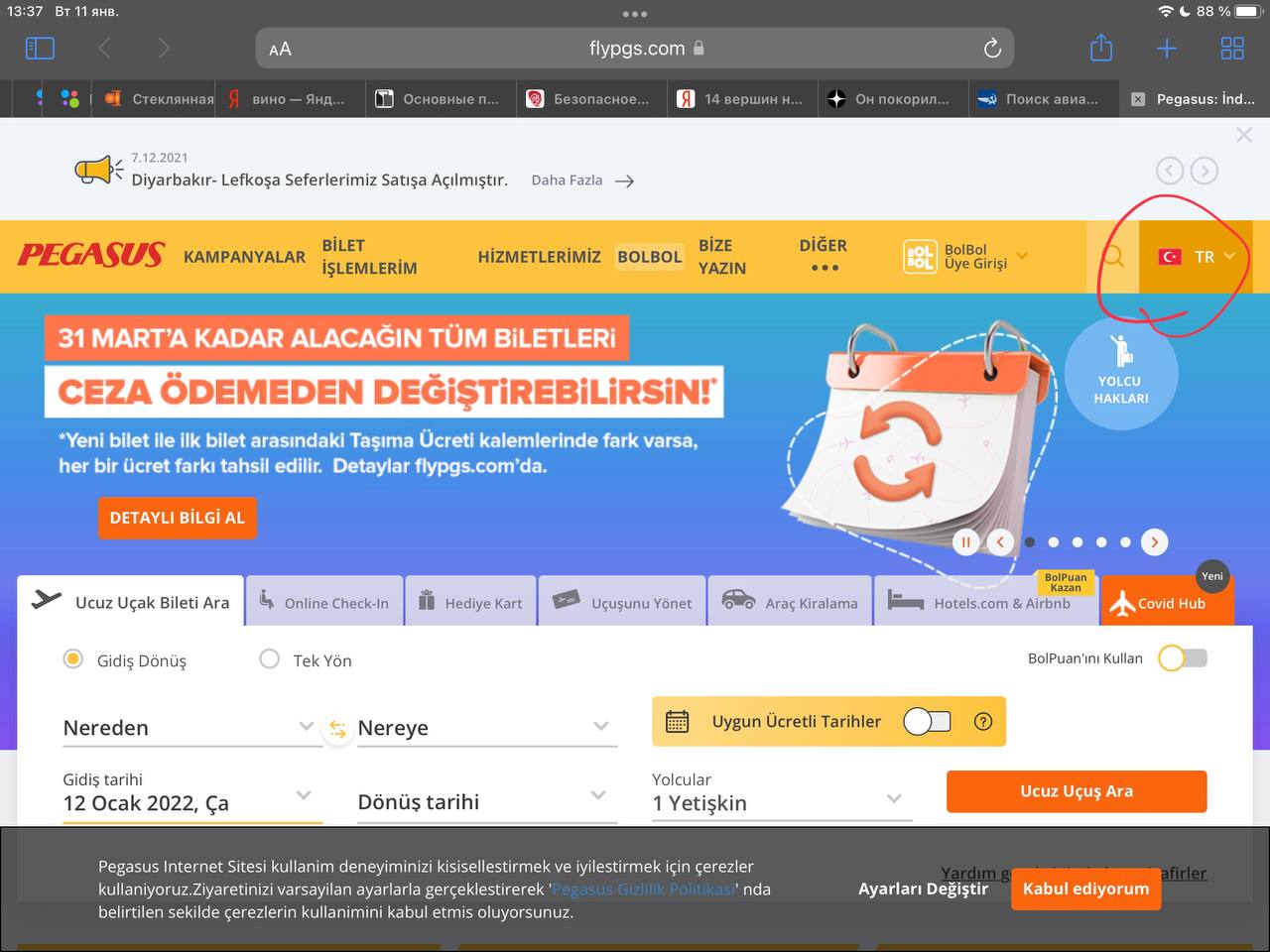
Task: Click Ucuz Uçuş Ara search button
Action: (x=1077, y=791)
